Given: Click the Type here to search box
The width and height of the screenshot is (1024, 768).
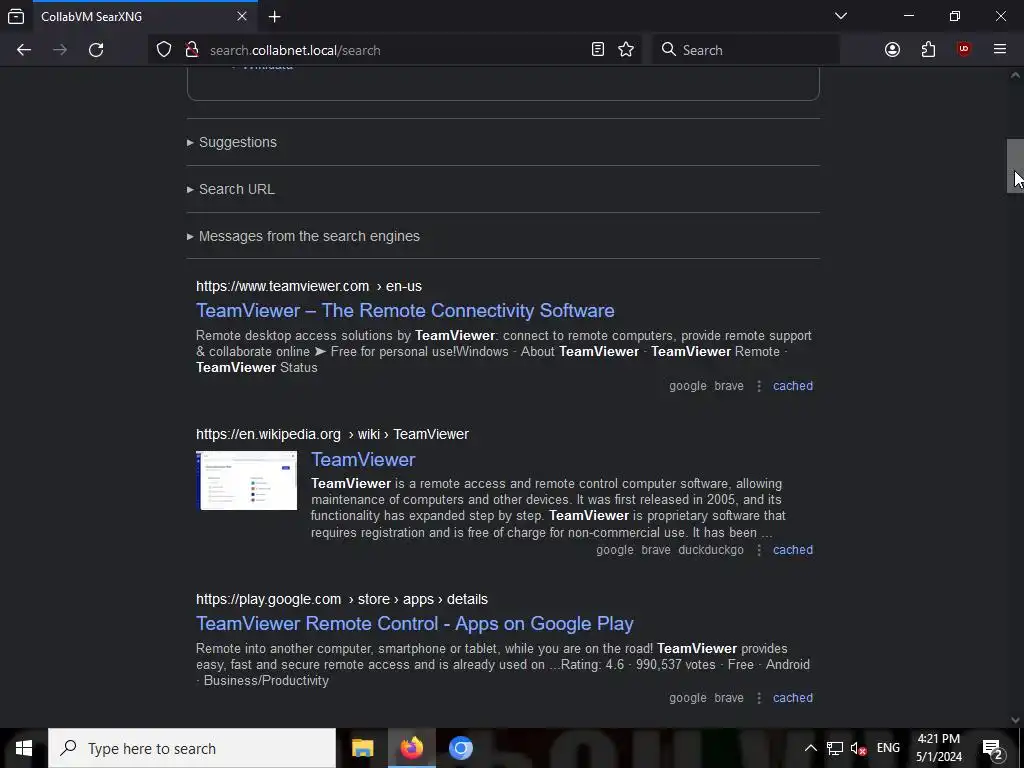Looking at the screenshot, I should click(192, 748).
